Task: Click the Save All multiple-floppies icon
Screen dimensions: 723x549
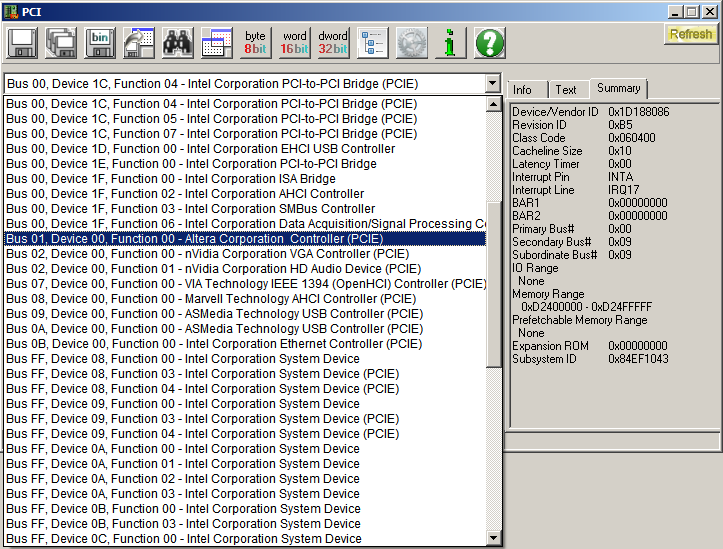Action: [61, 42]
